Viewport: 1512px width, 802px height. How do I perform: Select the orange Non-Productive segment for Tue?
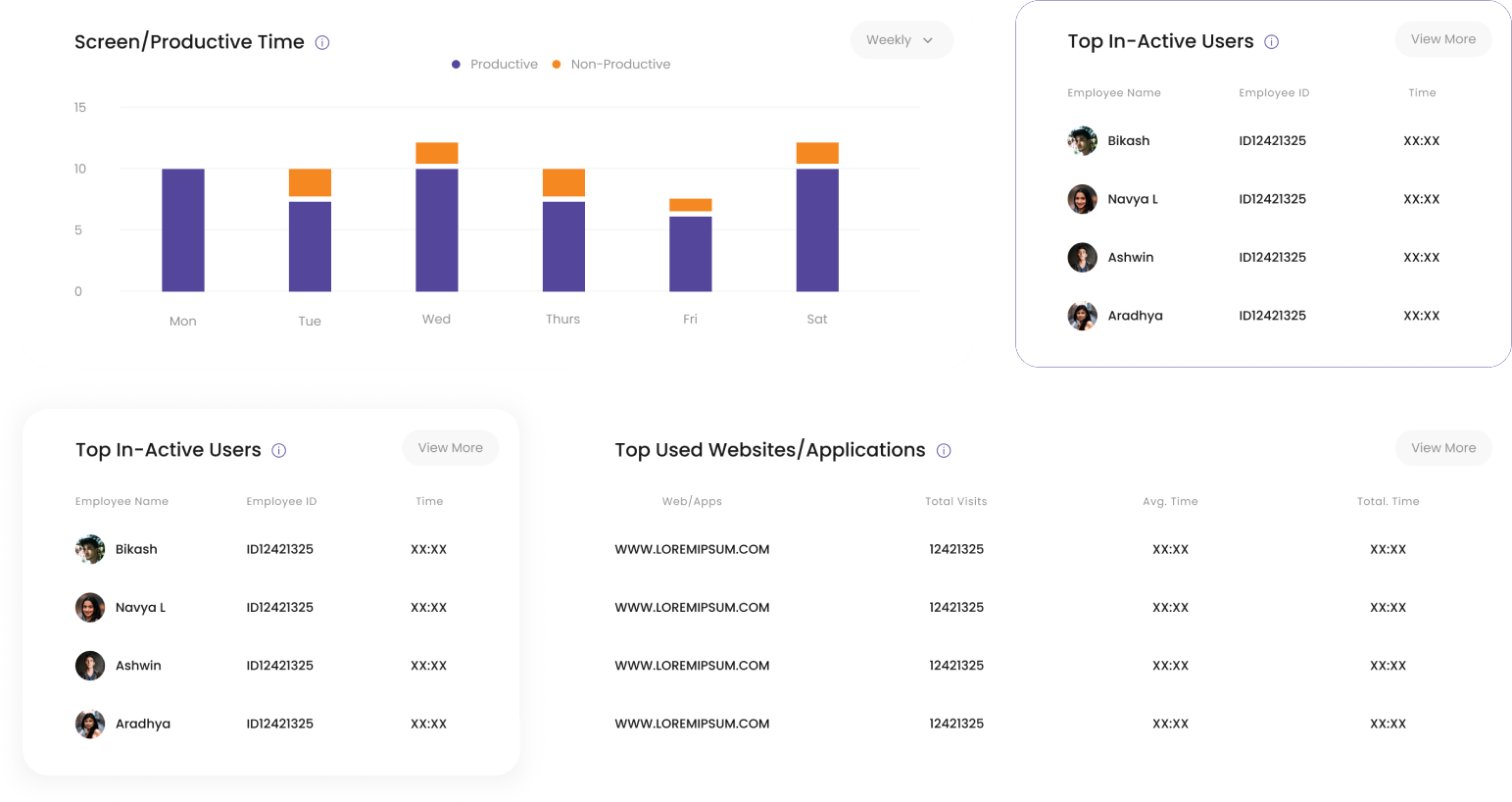coord(310,182)
